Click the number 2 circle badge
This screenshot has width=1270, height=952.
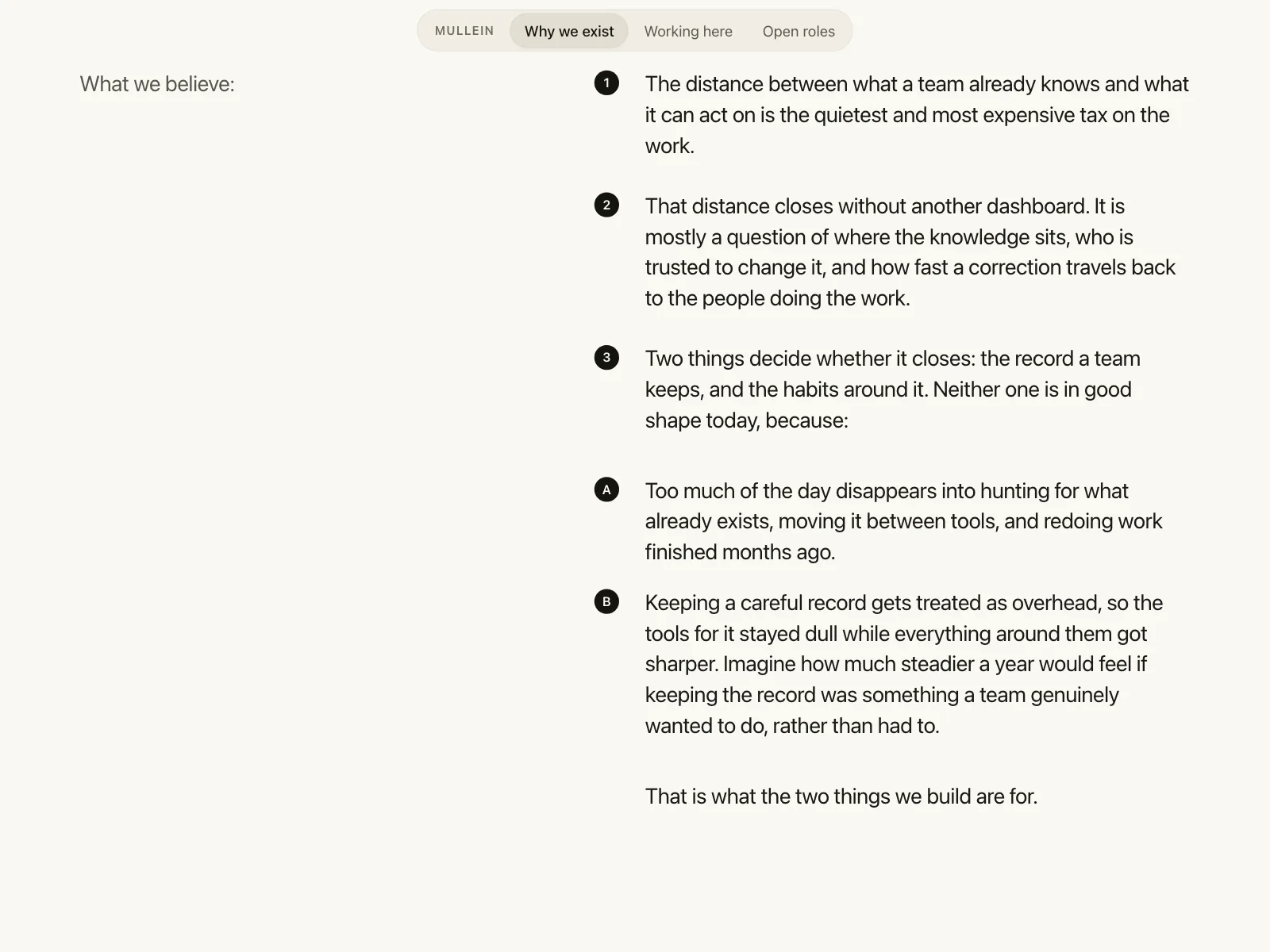(x=606, y=205)
